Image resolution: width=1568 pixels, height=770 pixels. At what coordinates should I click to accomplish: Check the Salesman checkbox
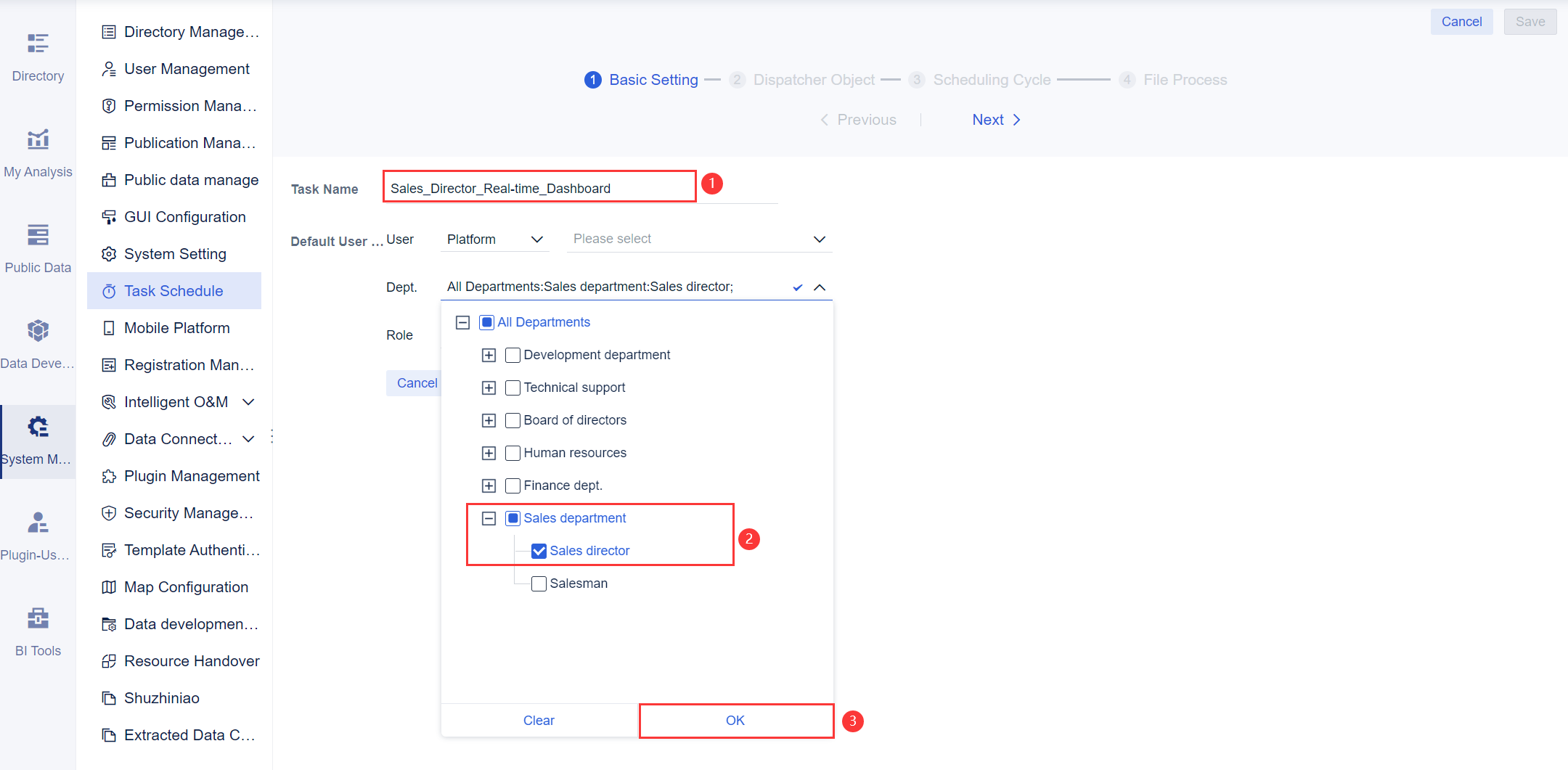coord(538,583)
